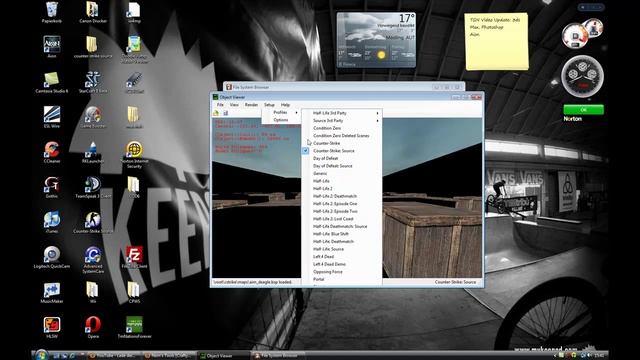Open the View menu in Object Viewer
The height and width of the screenshot is (360, 640).
(234, 105)
